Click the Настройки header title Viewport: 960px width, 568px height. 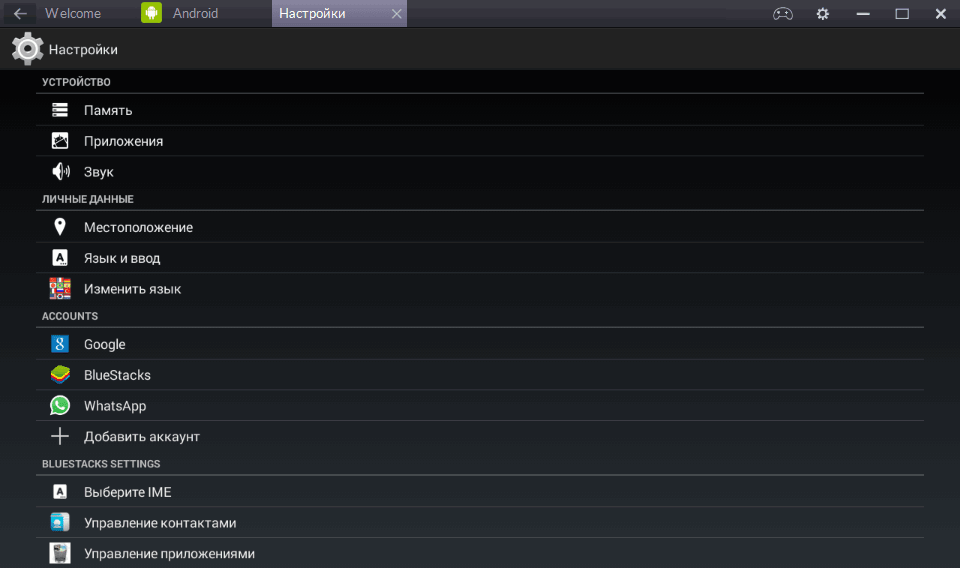pyautogui.click(x=83, y=50)
